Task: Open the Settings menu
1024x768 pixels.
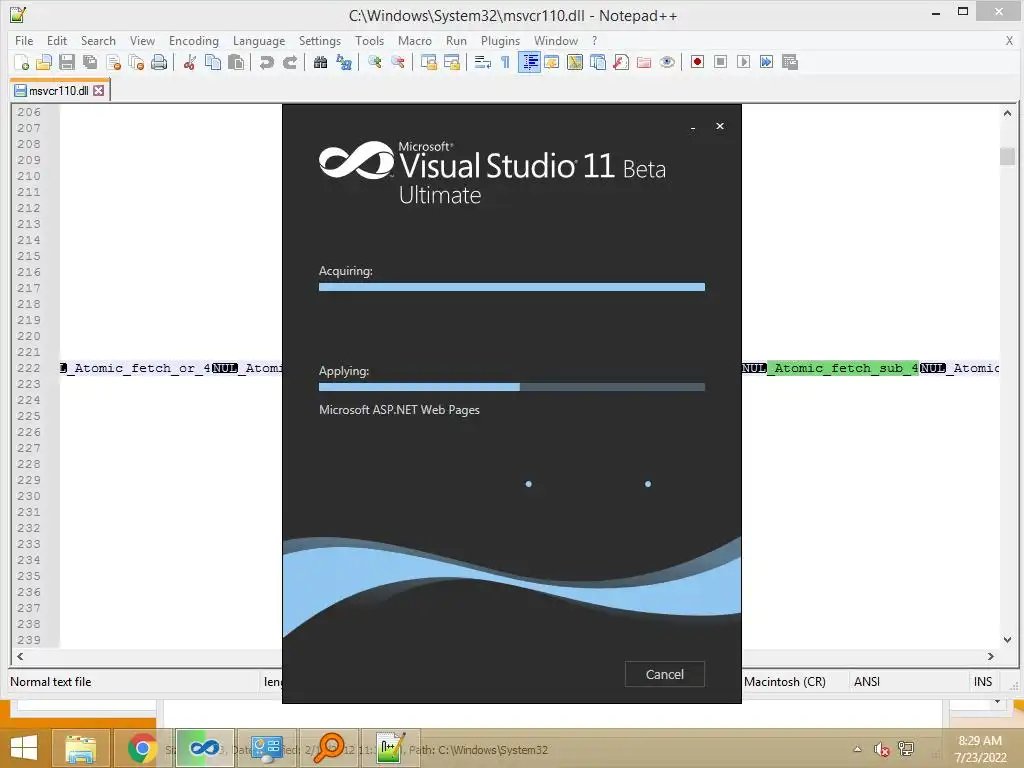Action: tap(319, 40)
